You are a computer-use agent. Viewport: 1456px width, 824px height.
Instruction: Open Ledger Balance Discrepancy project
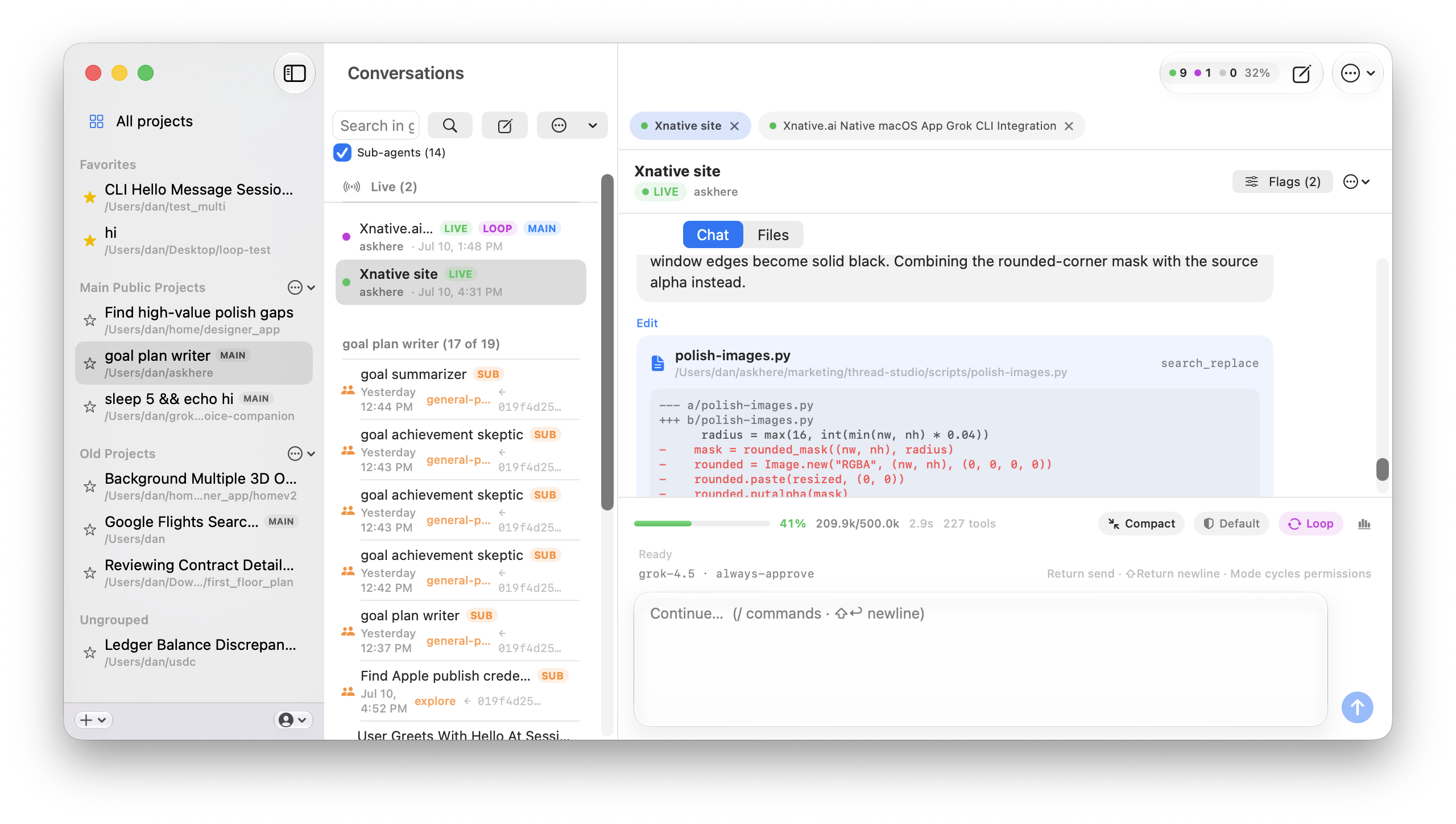point(193,652)
